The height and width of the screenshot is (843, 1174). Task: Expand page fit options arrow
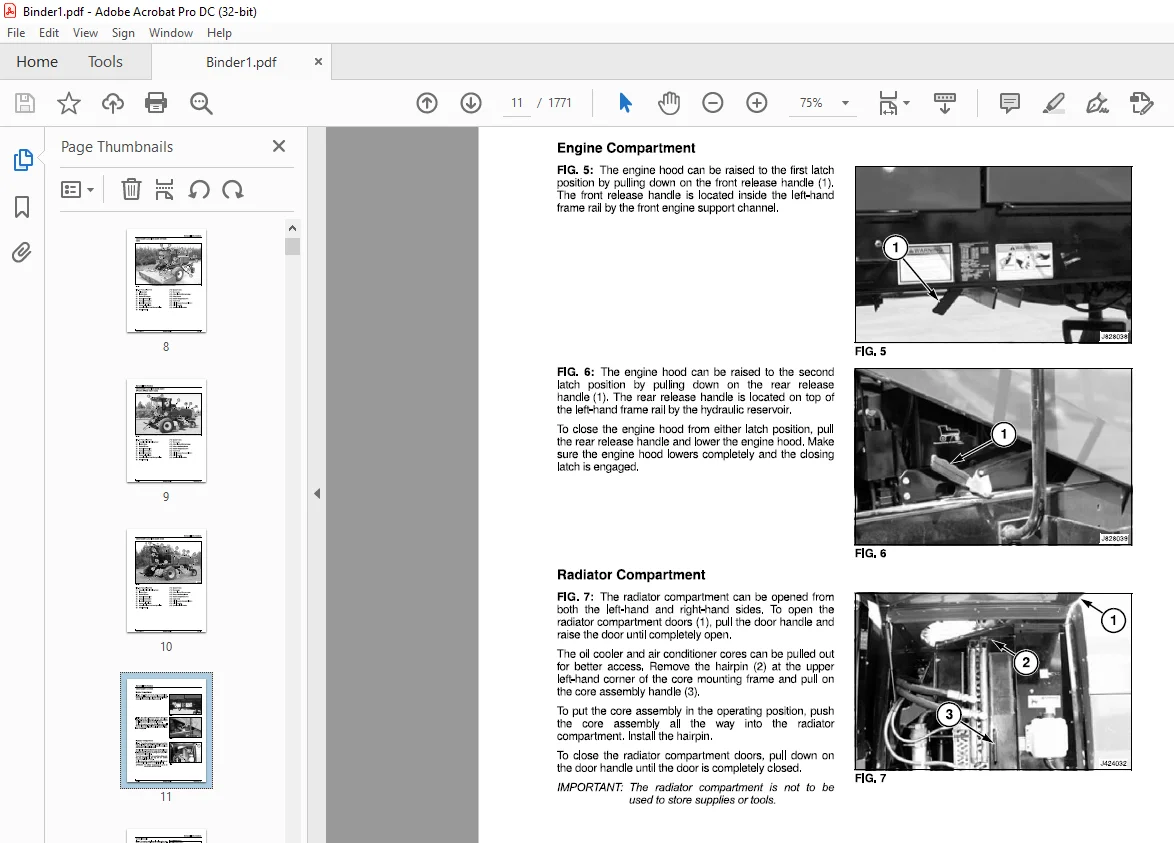coord(907,103)
